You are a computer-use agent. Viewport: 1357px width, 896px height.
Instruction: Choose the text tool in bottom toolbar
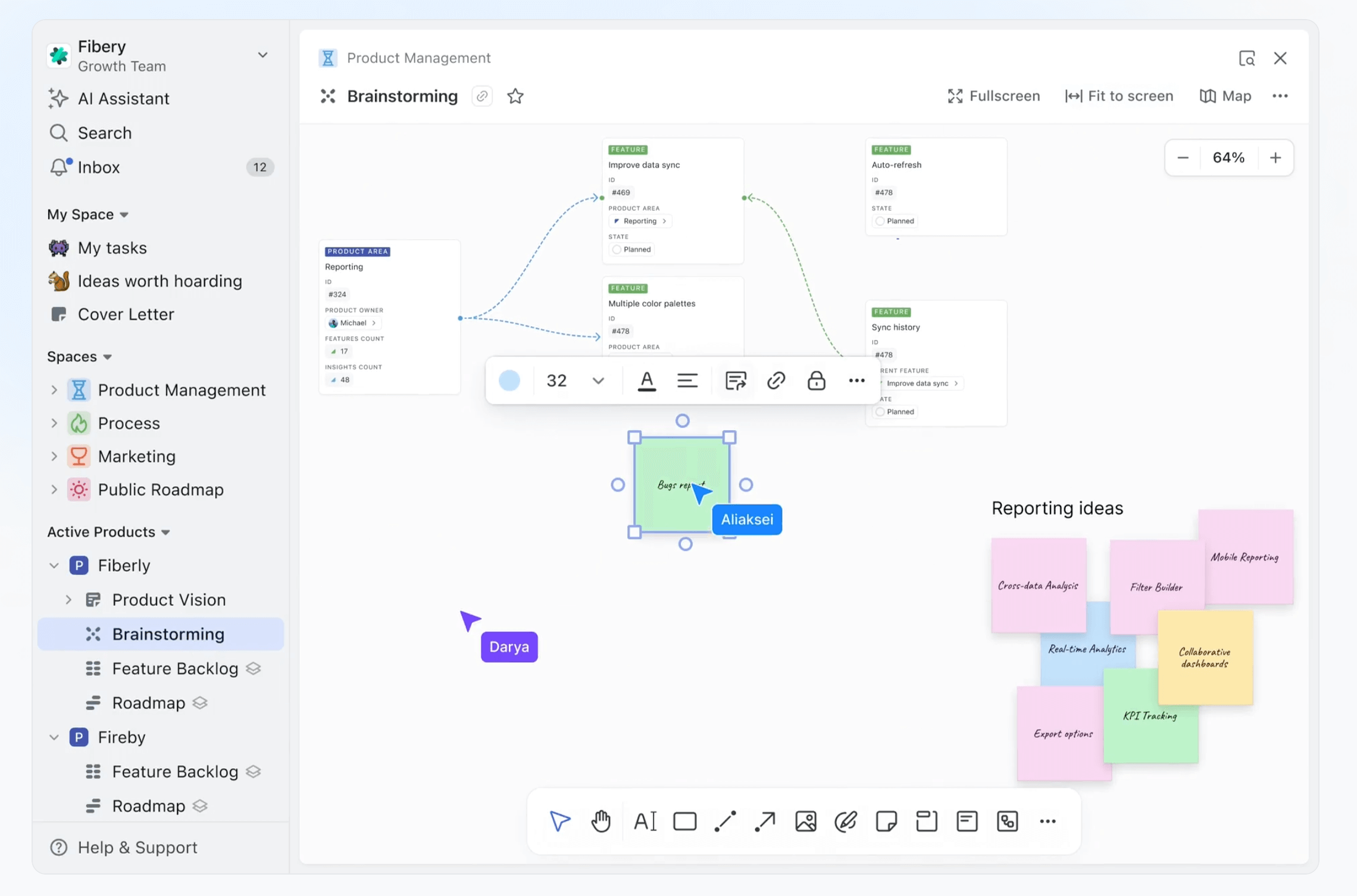click(644, 821)
